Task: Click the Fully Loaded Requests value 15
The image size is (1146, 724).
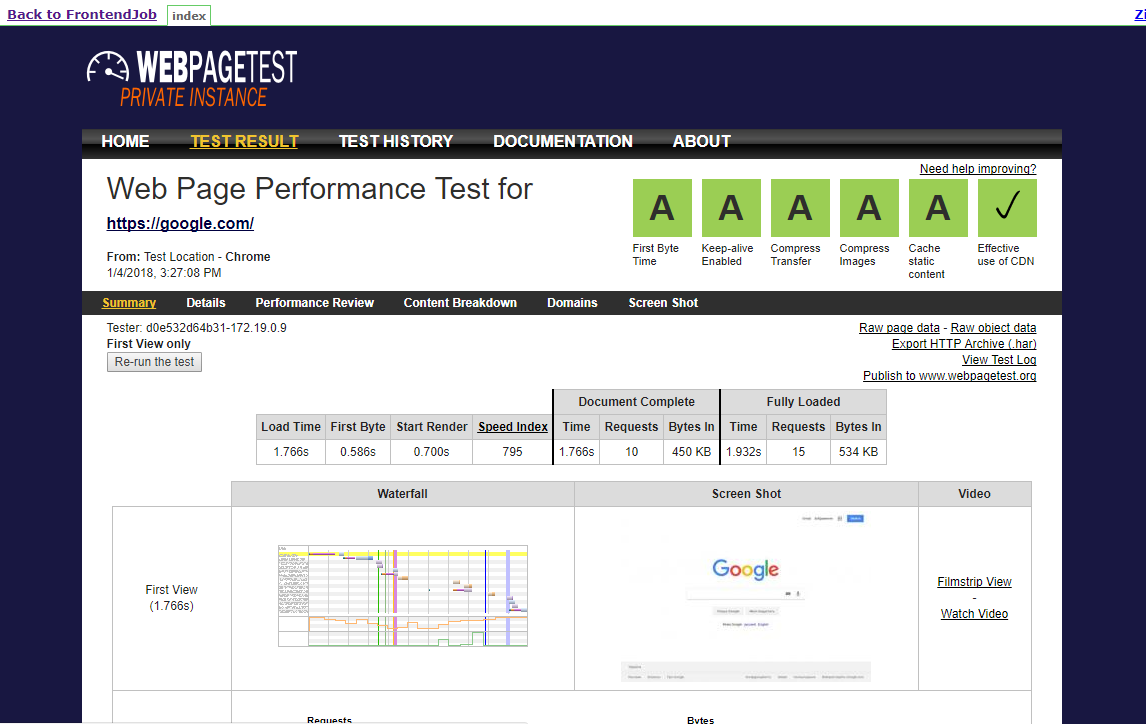Action: tap(799, 451)
